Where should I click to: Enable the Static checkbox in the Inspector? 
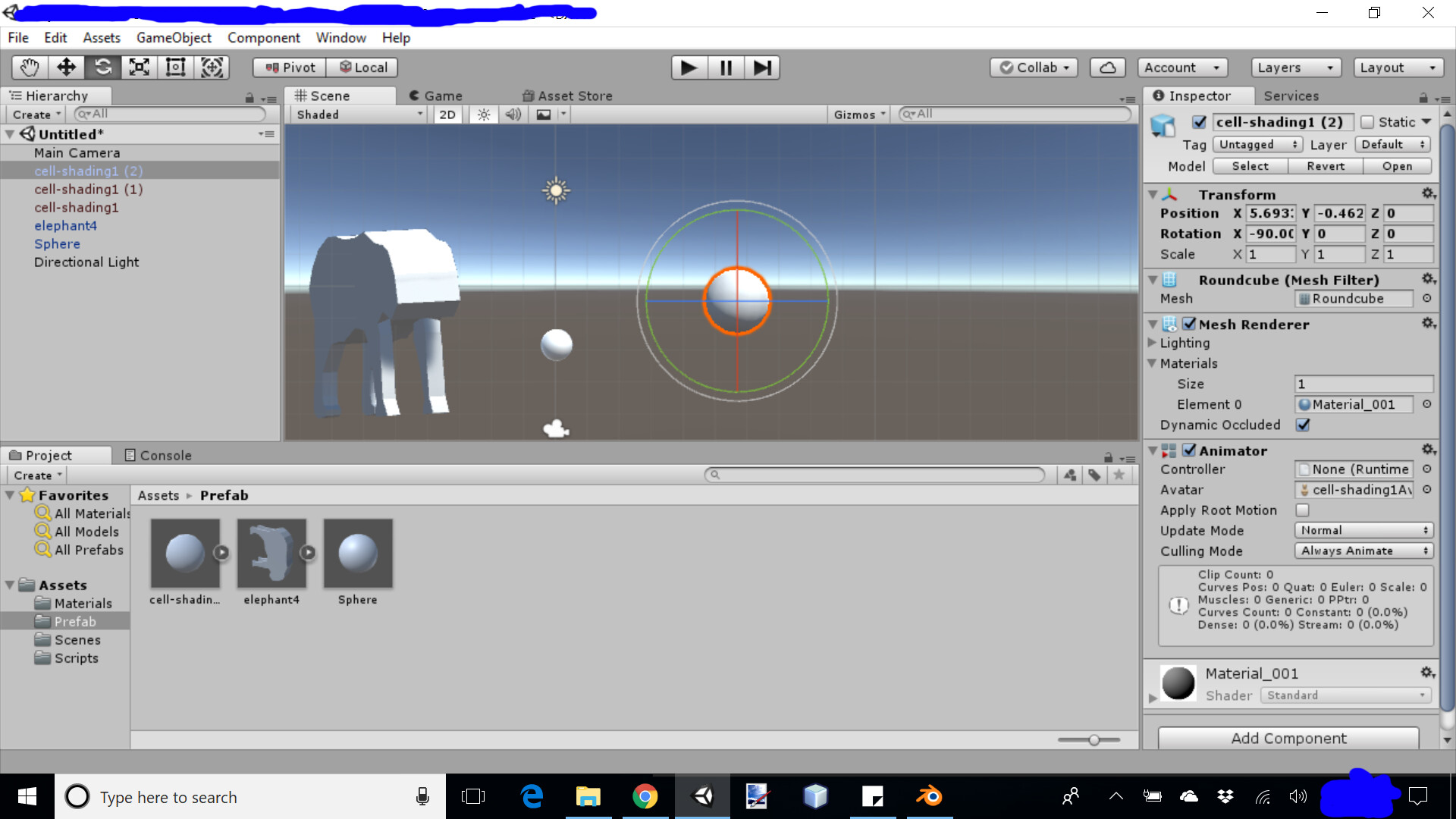click(1368, 121)
